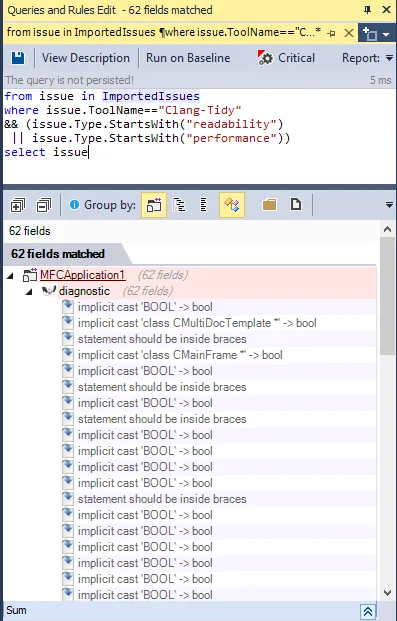Click the '62 fields' count text
This screenshot has width=397, height=621.
[x=30, y=231]
